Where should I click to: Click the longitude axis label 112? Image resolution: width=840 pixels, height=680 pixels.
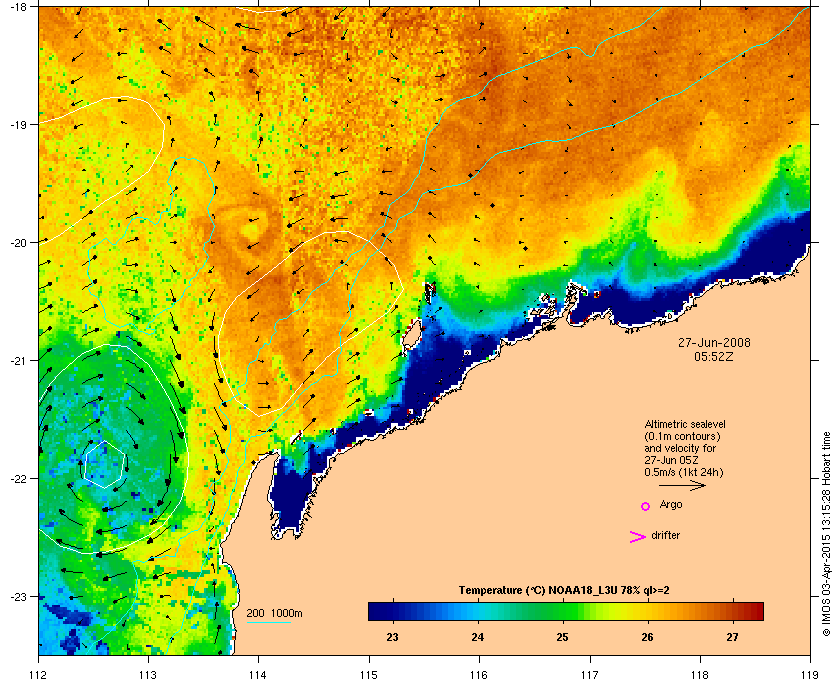pyautogui.click(x=39, y=674)
